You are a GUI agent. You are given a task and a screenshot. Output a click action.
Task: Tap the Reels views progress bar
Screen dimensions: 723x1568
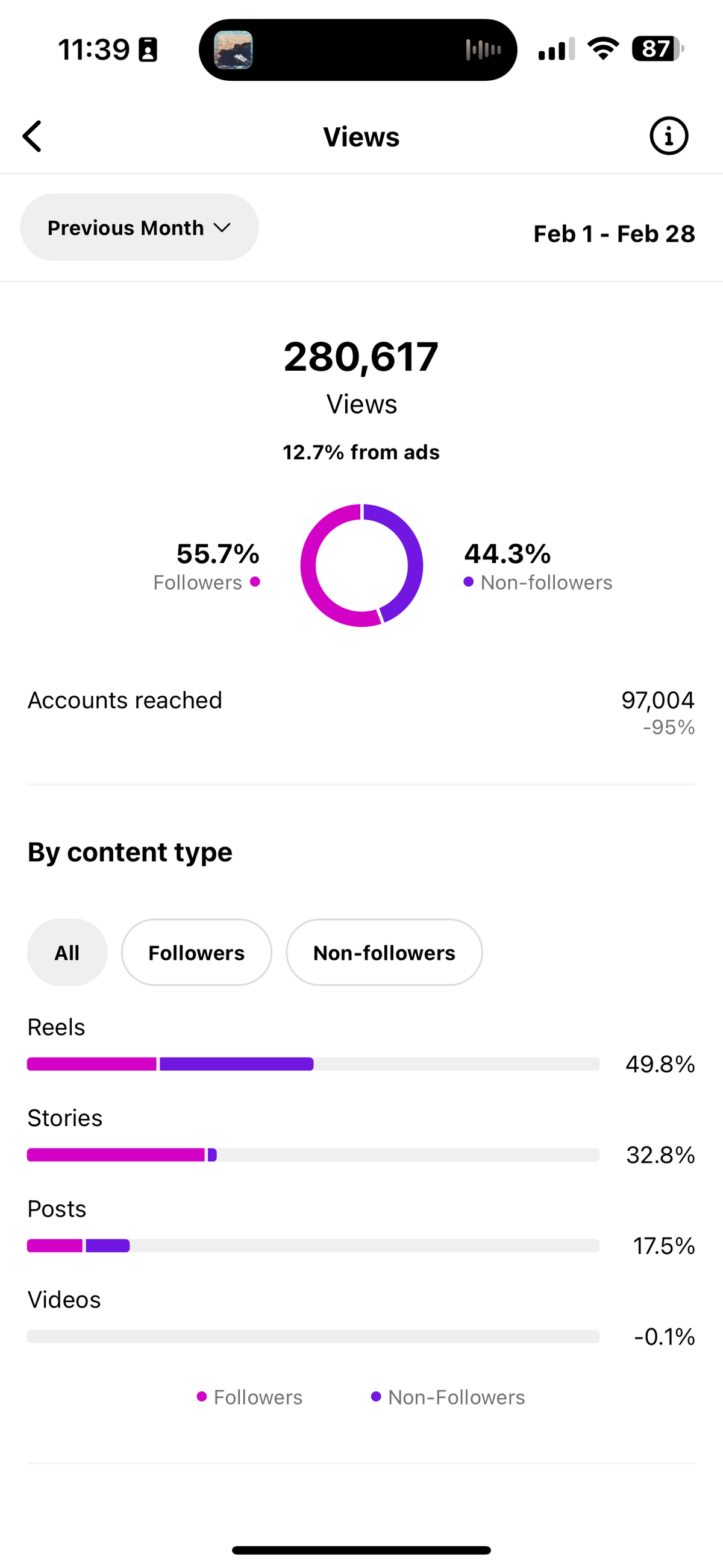pyautogui.click(x=313, y=1064)
